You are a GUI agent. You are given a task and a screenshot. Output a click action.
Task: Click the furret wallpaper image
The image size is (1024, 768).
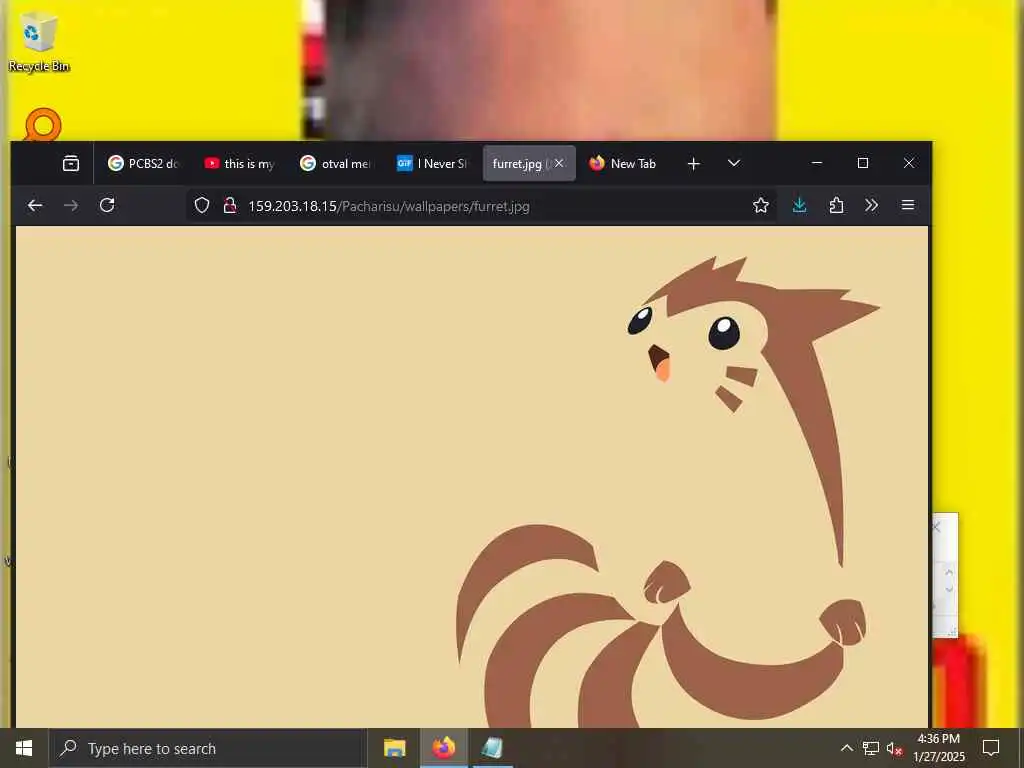click(x=472, y=477)
